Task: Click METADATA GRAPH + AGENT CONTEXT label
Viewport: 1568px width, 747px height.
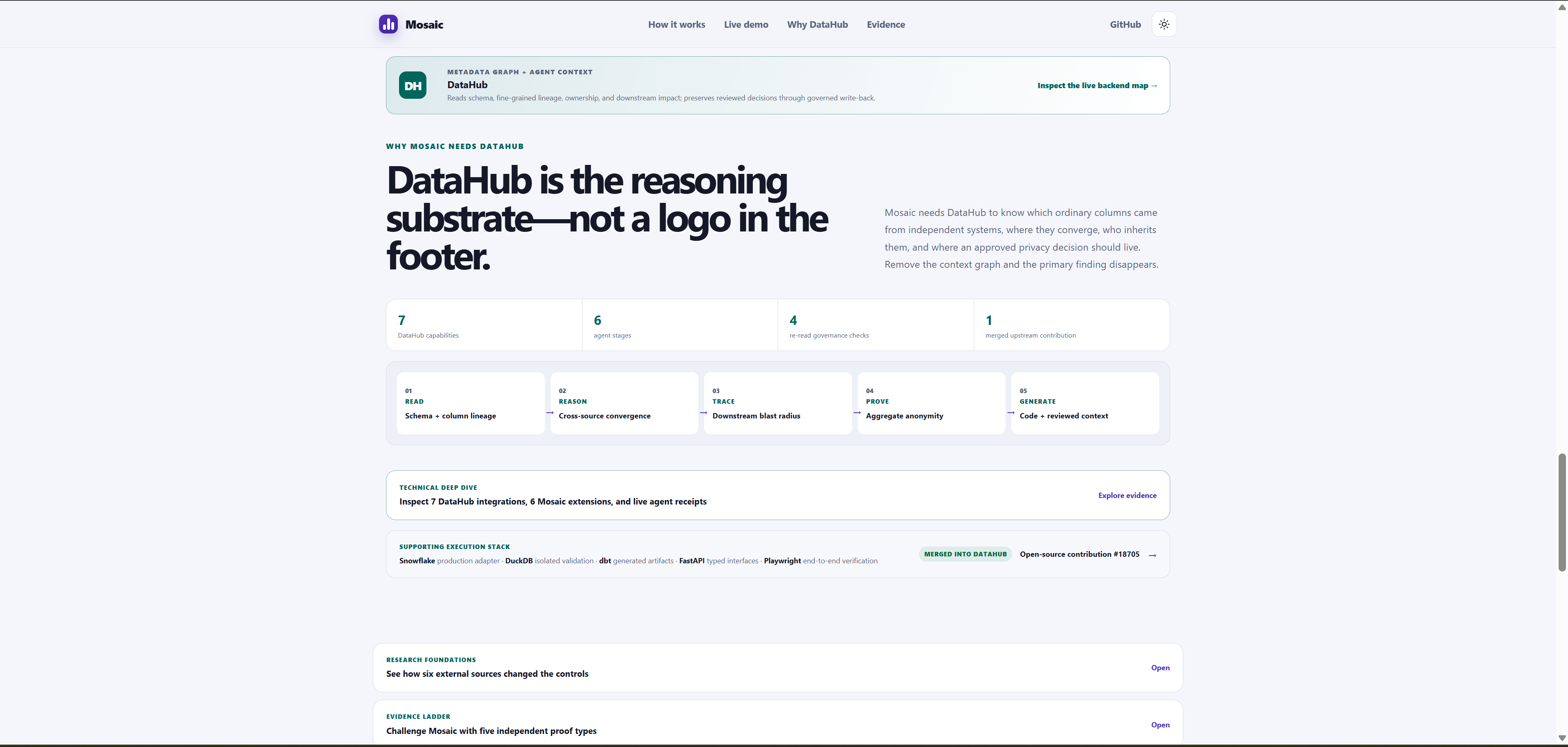Action: coord(519,72)
